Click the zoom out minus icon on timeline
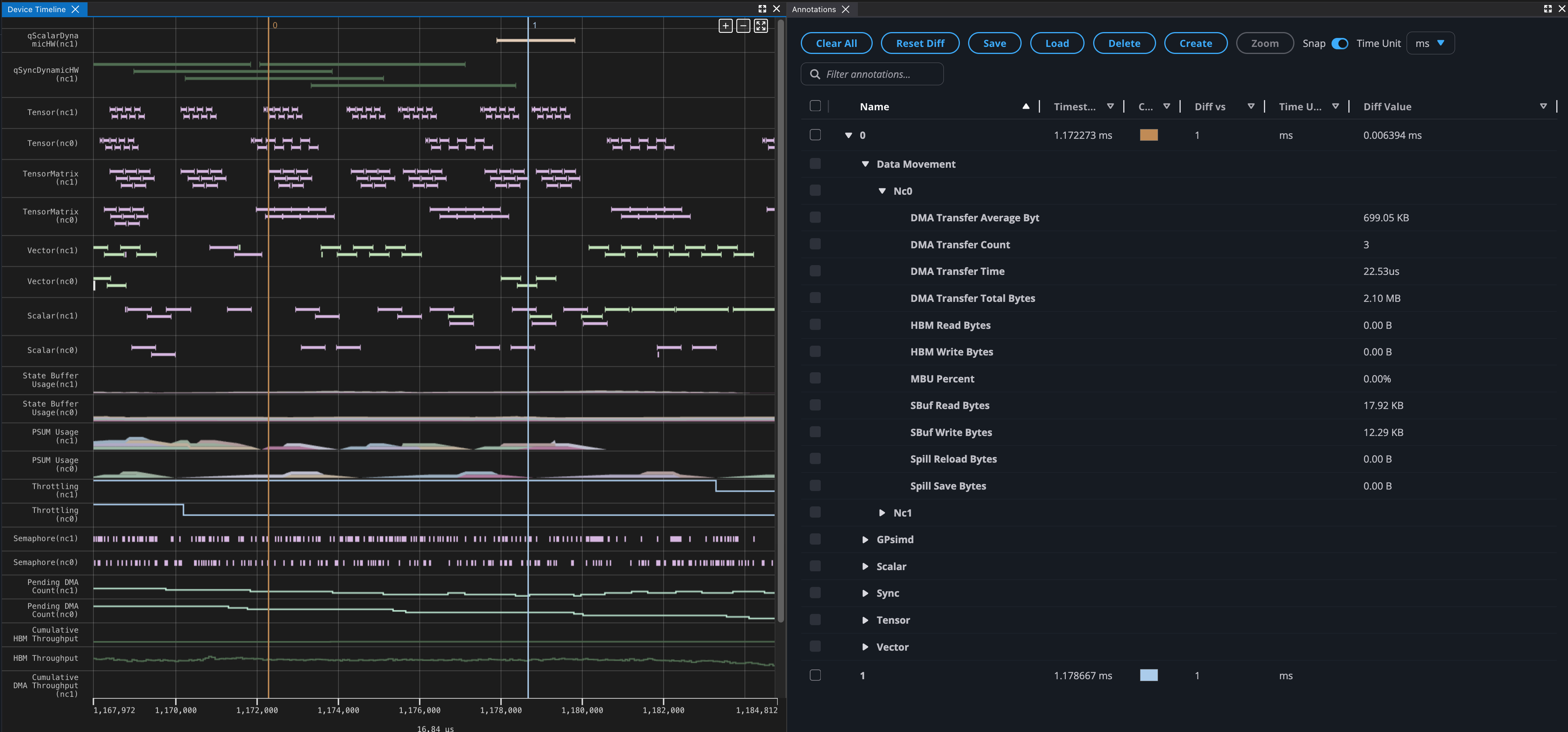Image resolution: width=1568 pixels, height=732 pixels. tap(743, 25)
